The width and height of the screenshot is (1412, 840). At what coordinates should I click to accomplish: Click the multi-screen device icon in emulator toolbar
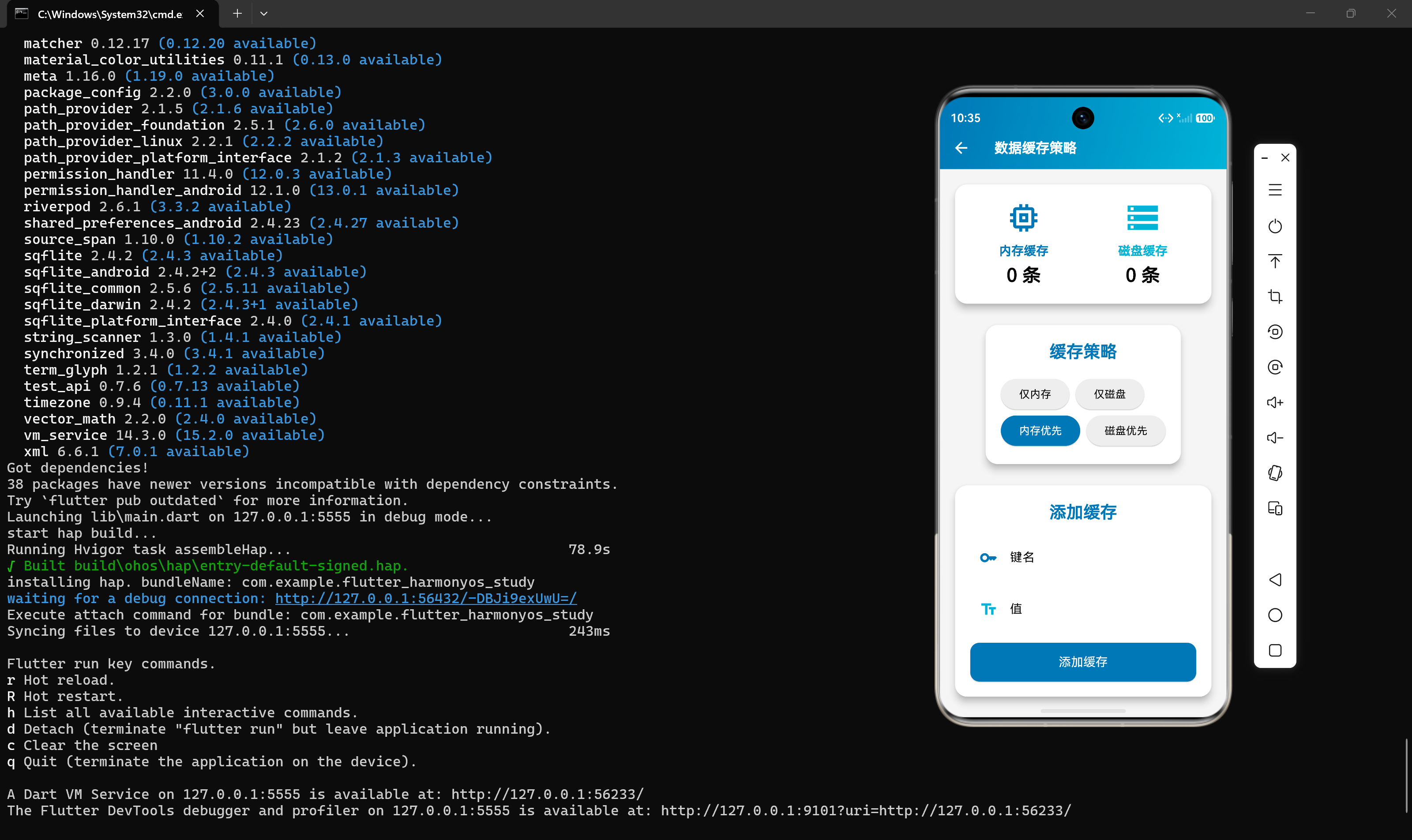coord(1275,508)
